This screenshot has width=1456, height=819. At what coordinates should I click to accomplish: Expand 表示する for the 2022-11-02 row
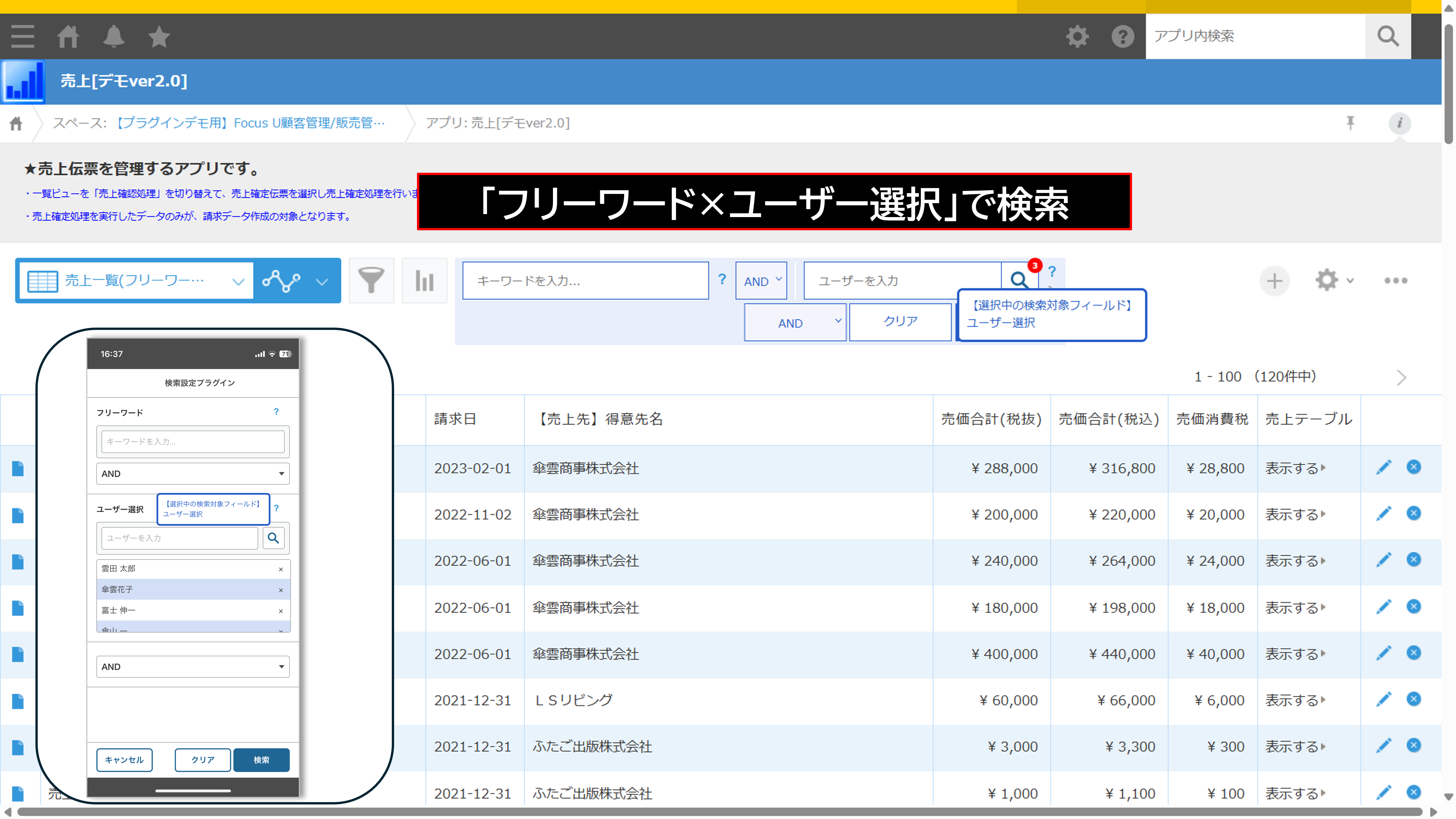[x=1295, y=515]
